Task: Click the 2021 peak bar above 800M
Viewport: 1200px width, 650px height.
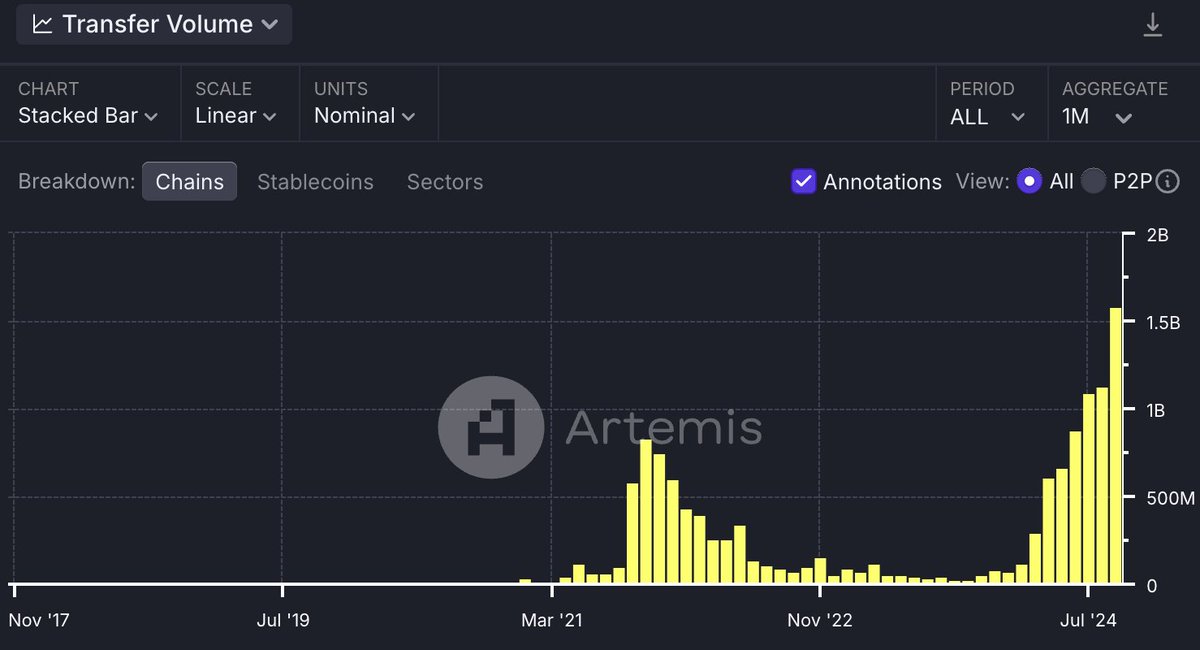Action: 646,512
